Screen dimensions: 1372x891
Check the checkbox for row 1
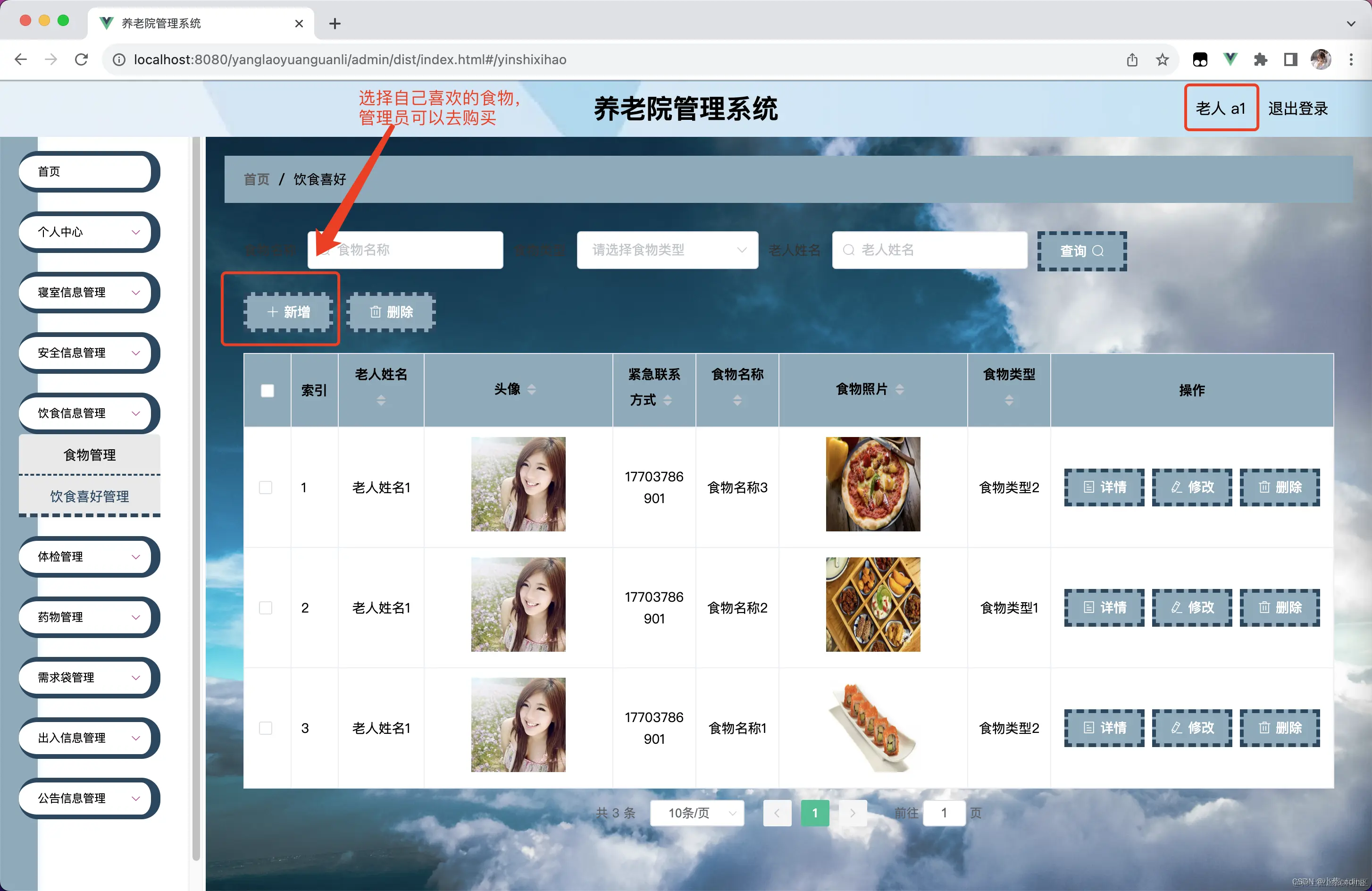click(x=266, y=488)
